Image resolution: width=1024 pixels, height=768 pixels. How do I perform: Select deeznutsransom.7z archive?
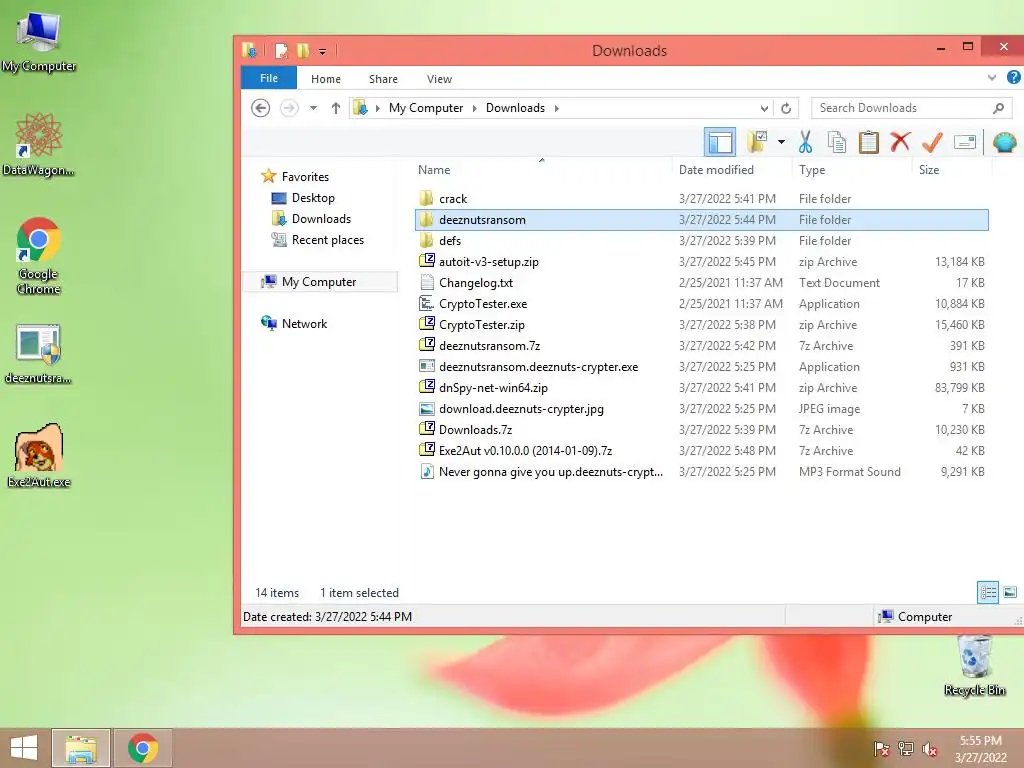tap(701, 345)
